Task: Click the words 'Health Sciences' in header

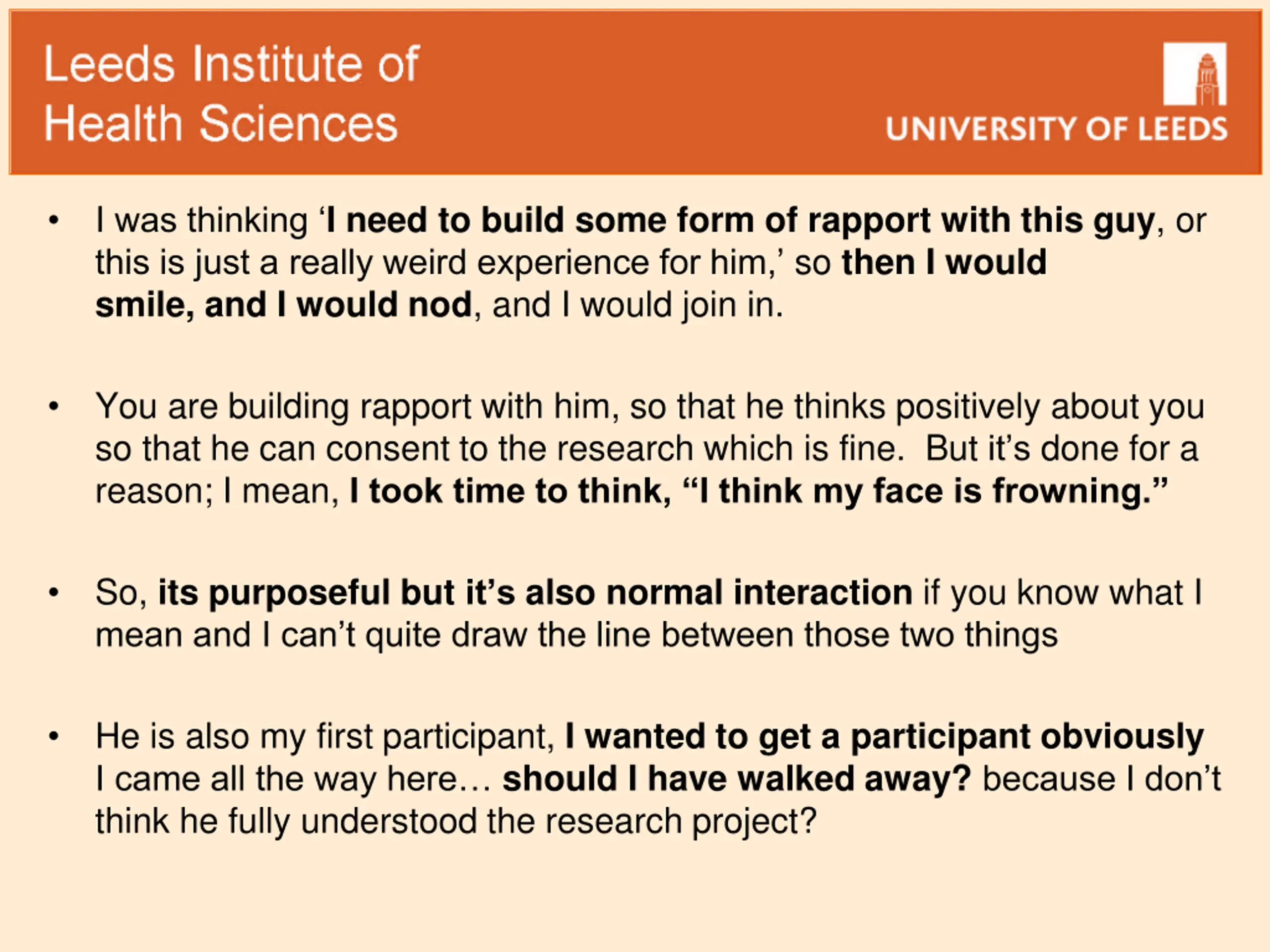Action: point(221,123)
